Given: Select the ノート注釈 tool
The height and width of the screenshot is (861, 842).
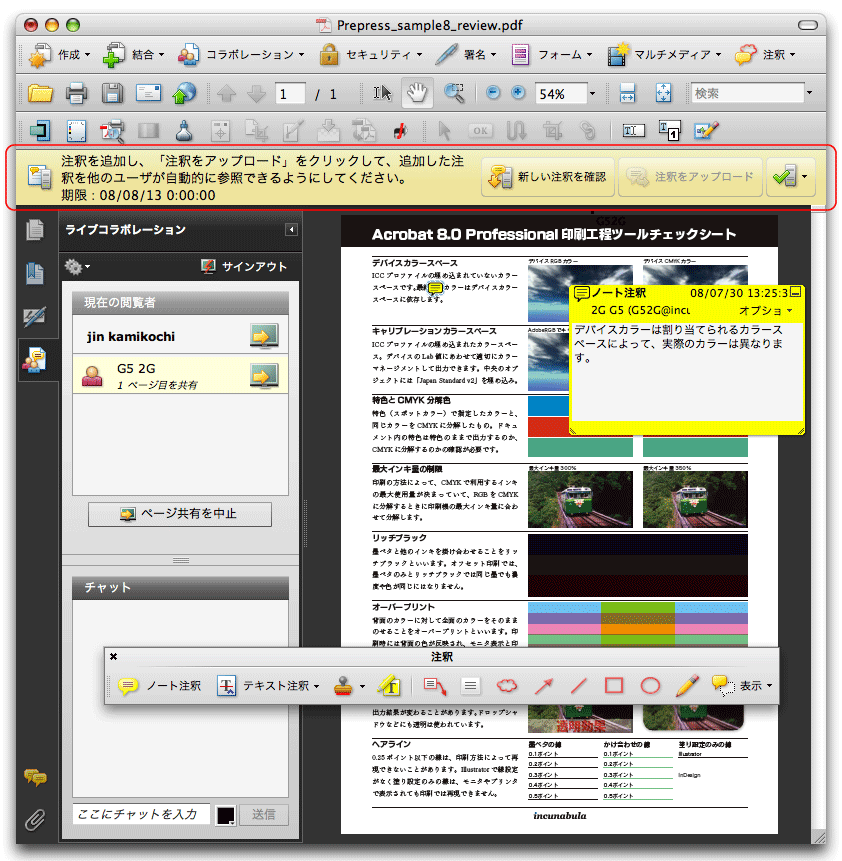Looking at the screenshot, I should 159,686.
